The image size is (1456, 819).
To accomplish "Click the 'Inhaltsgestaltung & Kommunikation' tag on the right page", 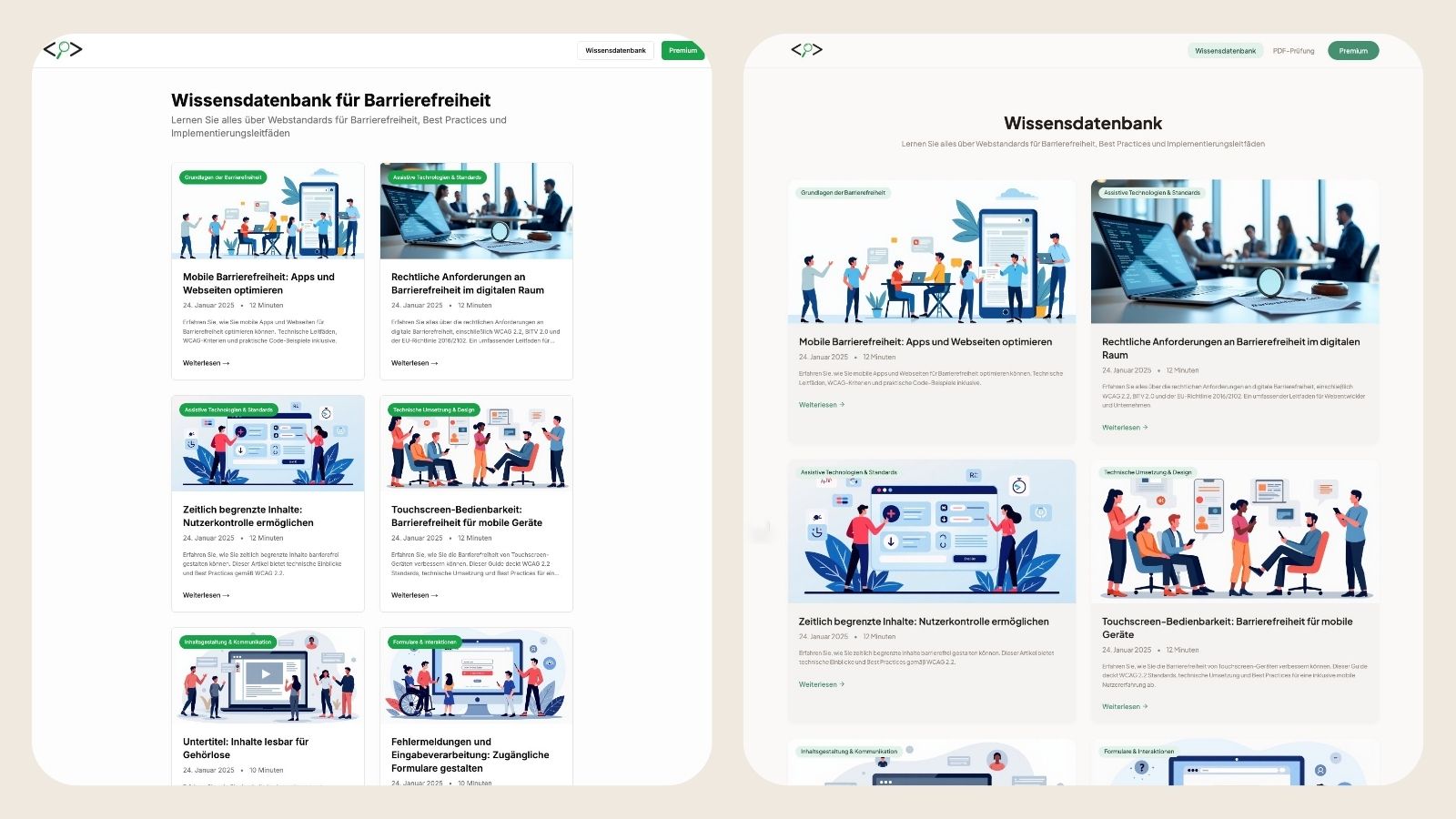I will [849, 752].
